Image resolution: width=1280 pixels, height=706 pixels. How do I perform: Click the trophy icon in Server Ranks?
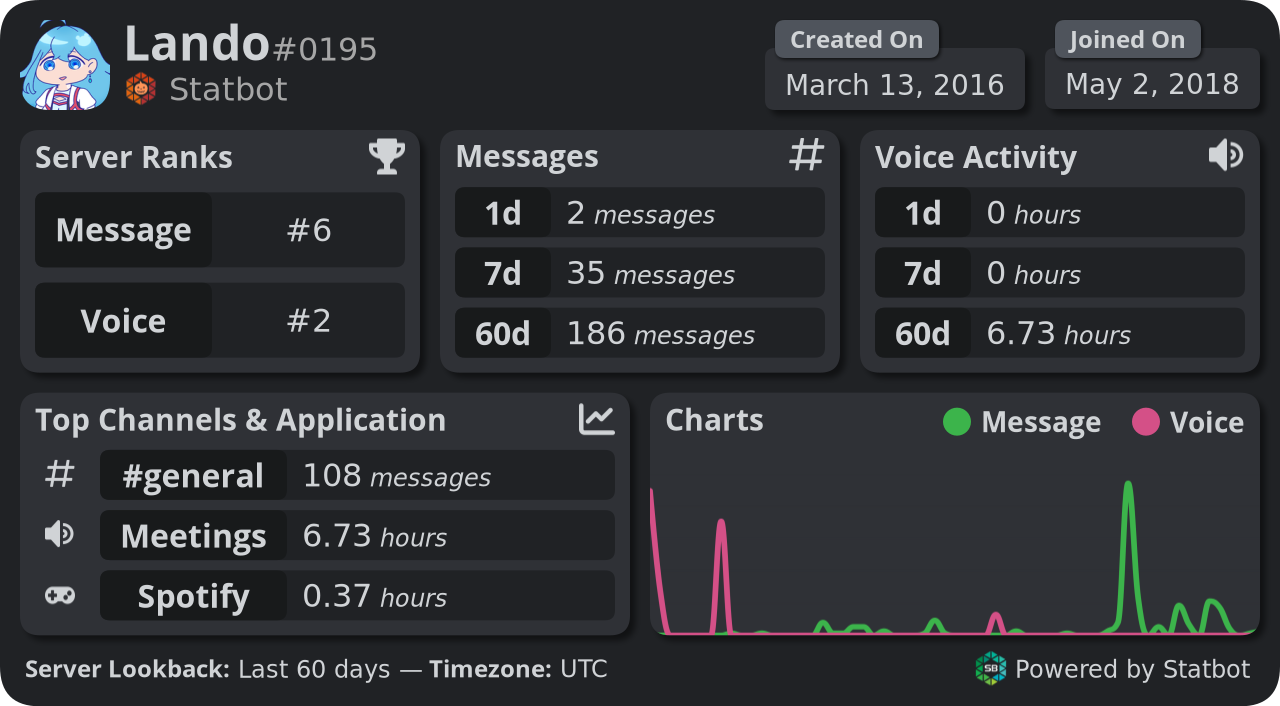386,156
